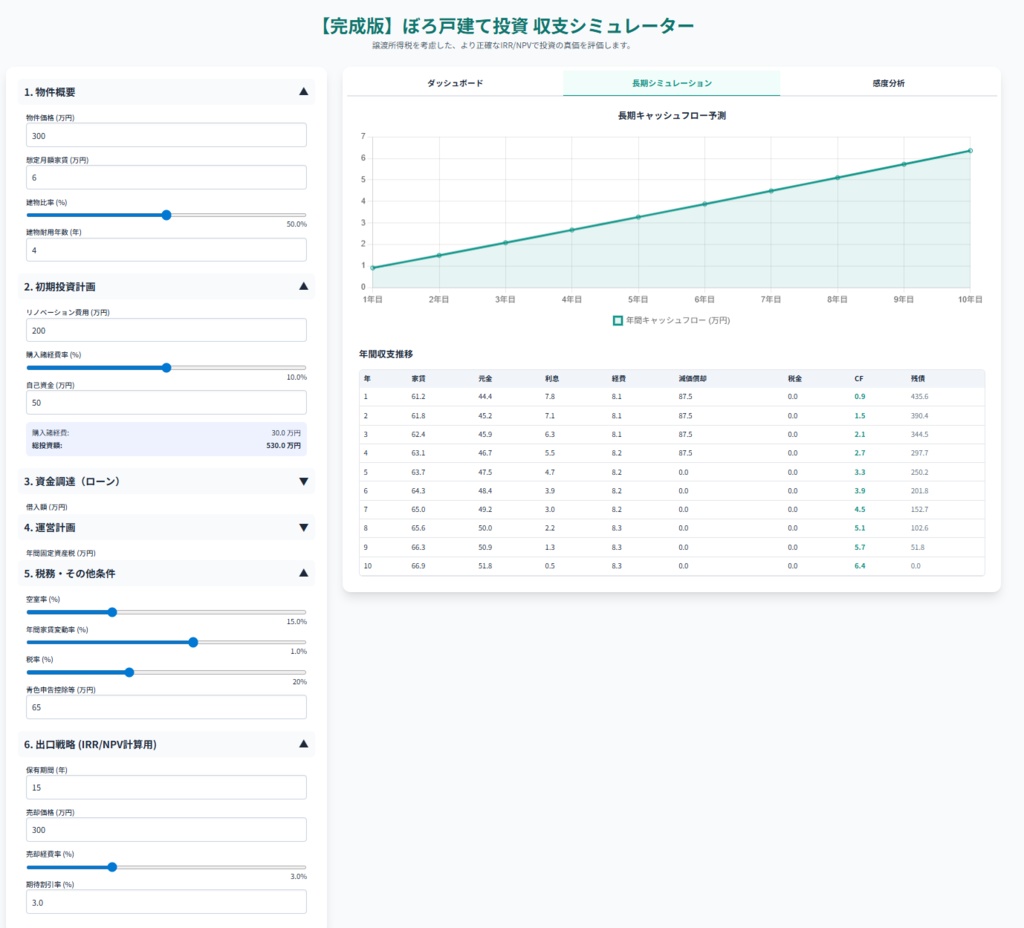Click the 青色申告控除等 input field
The height and width of the screenshot is (928, 1024).
click(167, 707)
